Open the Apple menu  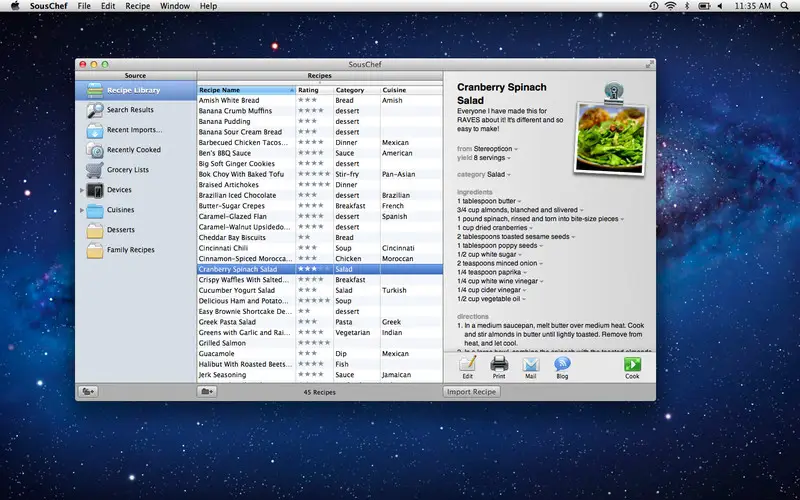[x=15, y=6]
